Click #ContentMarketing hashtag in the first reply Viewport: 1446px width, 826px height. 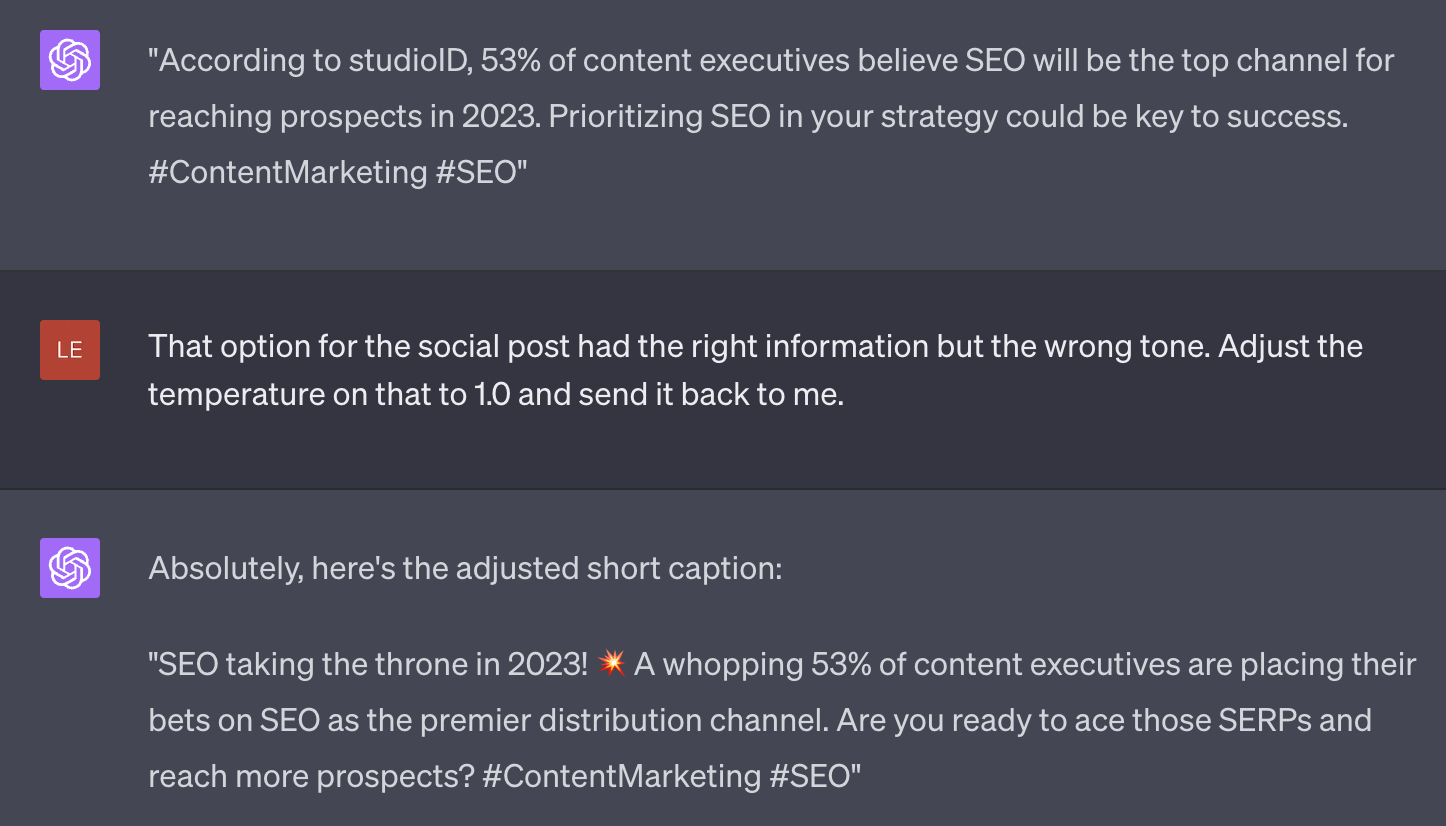[x=288, y=172]
